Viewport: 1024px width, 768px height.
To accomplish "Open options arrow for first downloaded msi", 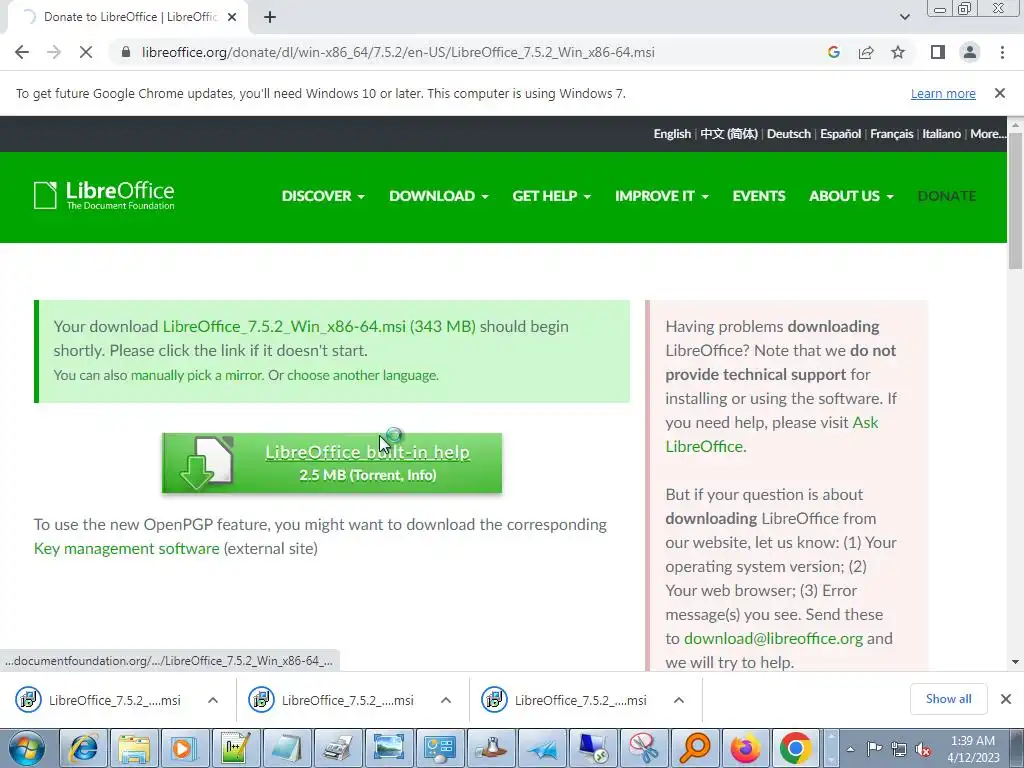I will [213, 700].
